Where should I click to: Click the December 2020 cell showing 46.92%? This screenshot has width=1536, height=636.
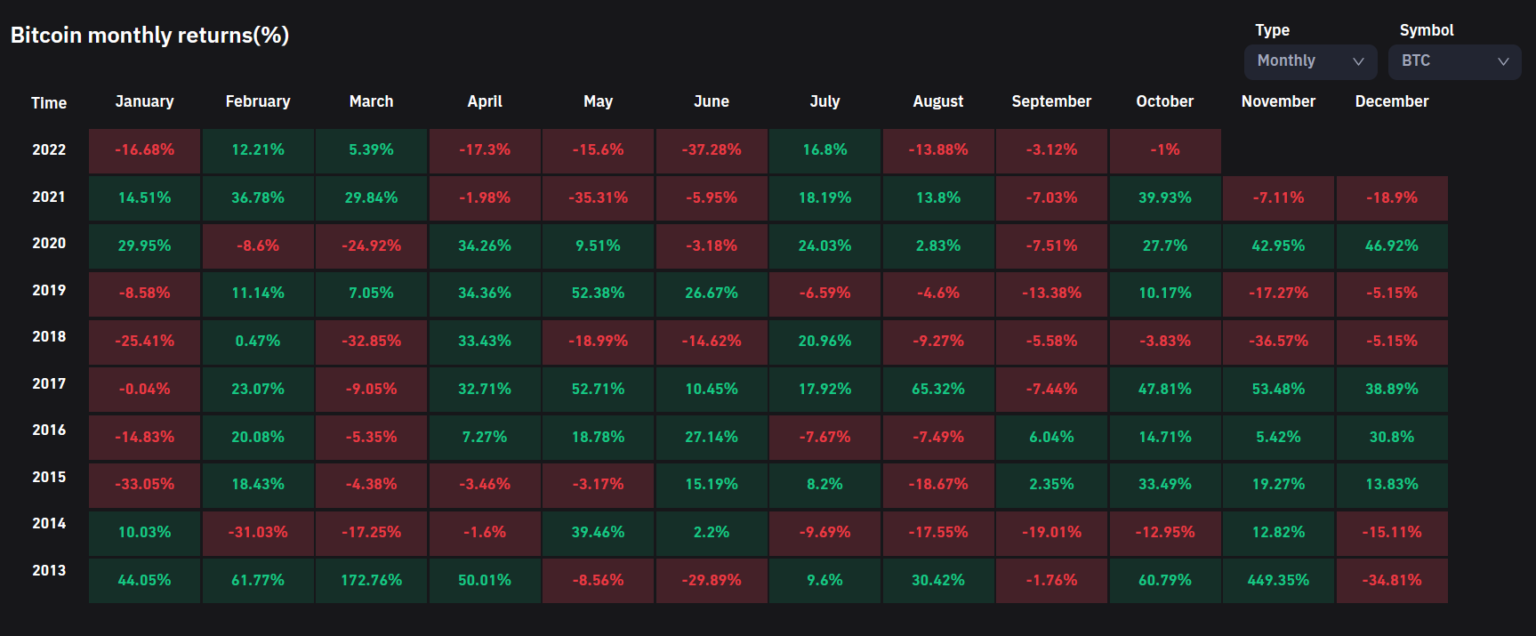pyautogui.click(x=1392, y=245)
